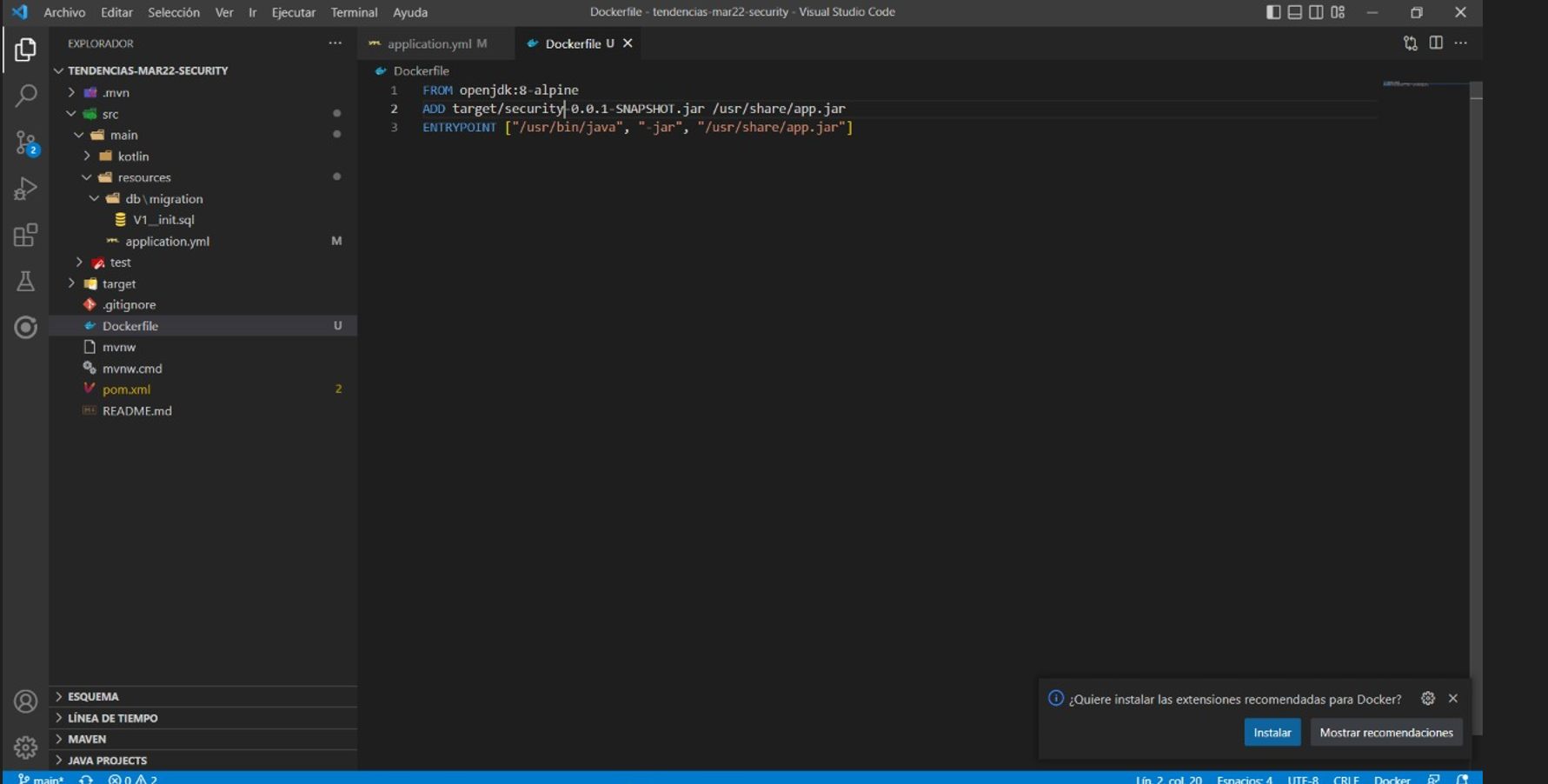
Task: Open the Extensions view
Action: tap(25, 235)
